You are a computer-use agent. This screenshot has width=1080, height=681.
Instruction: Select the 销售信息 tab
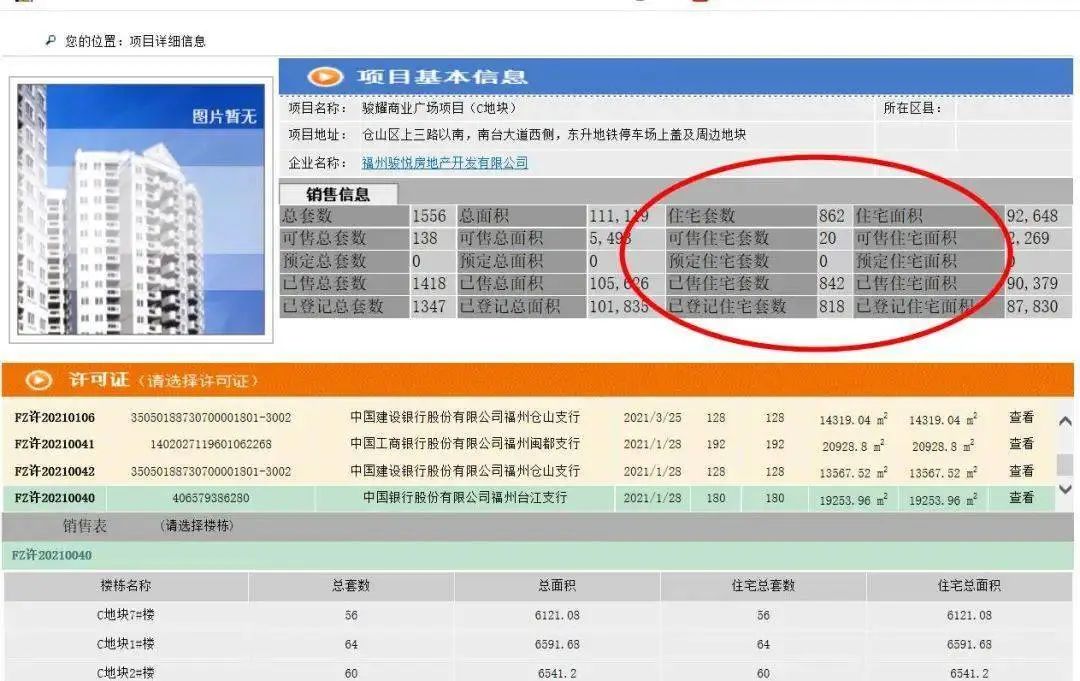(x=338, y=194)
